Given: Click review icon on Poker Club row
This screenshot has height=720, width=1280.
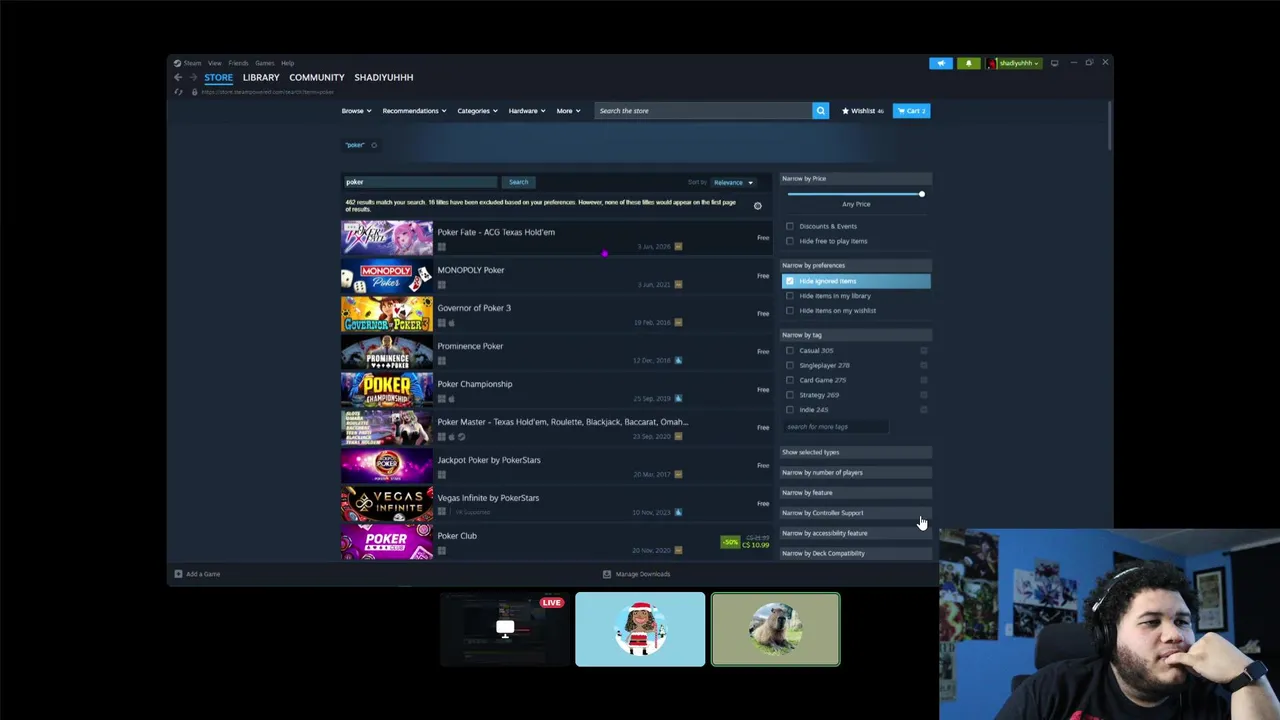Looking at the screenshot, I should pos(678,550).
